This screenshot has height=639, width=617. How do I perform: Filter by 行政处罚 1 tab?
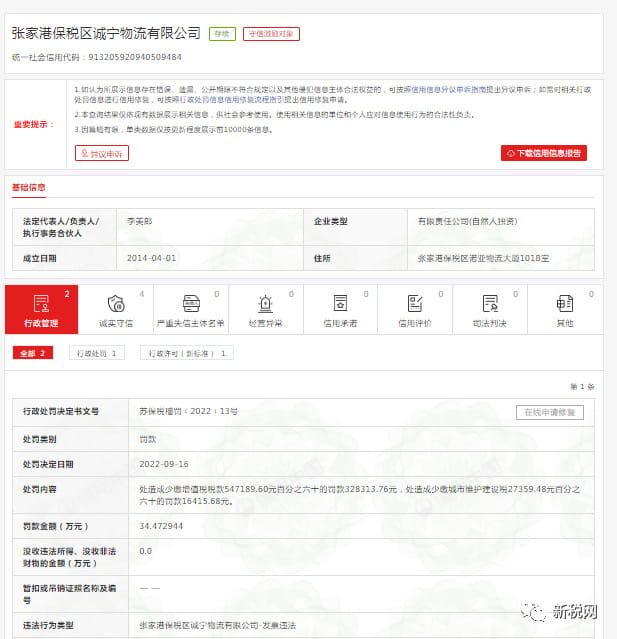pos(98,353)
